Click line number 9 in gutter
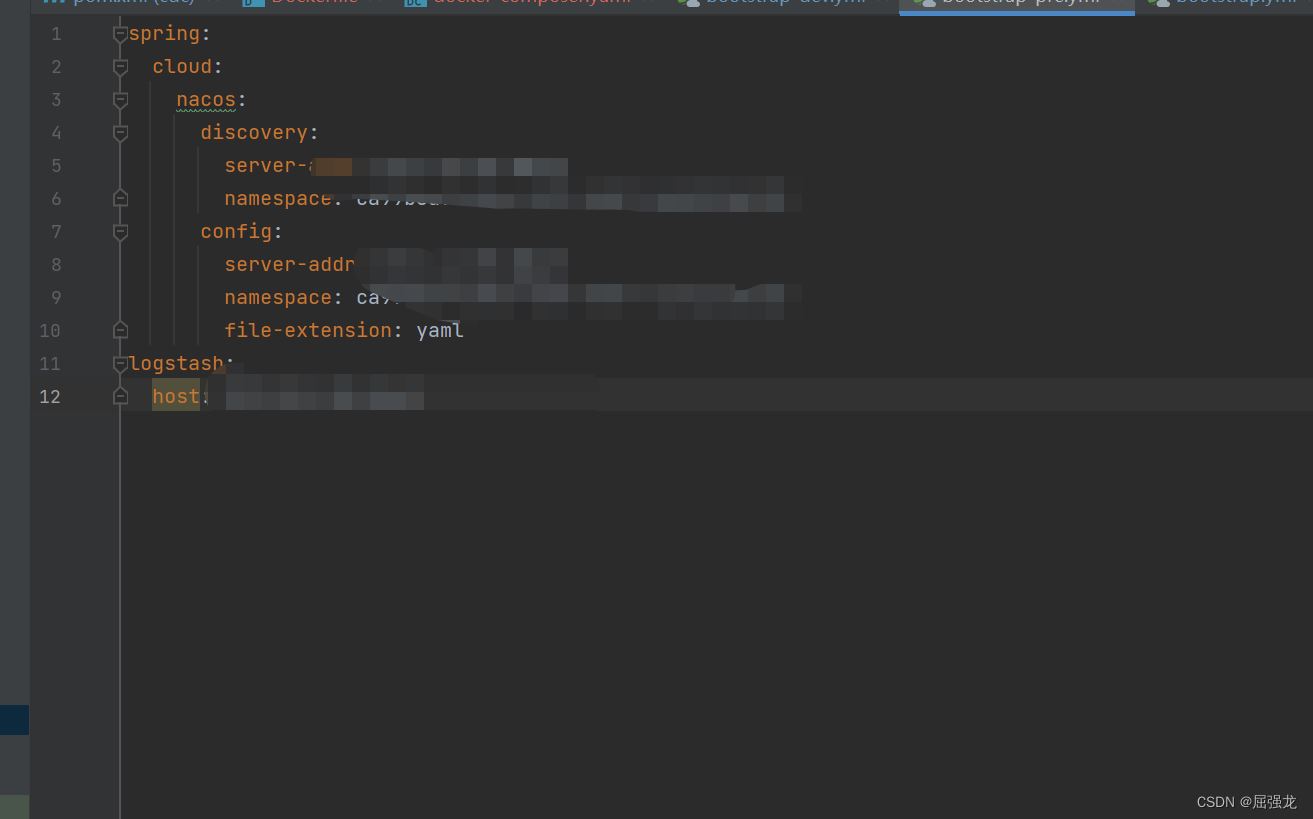 (x=56, y=298)
